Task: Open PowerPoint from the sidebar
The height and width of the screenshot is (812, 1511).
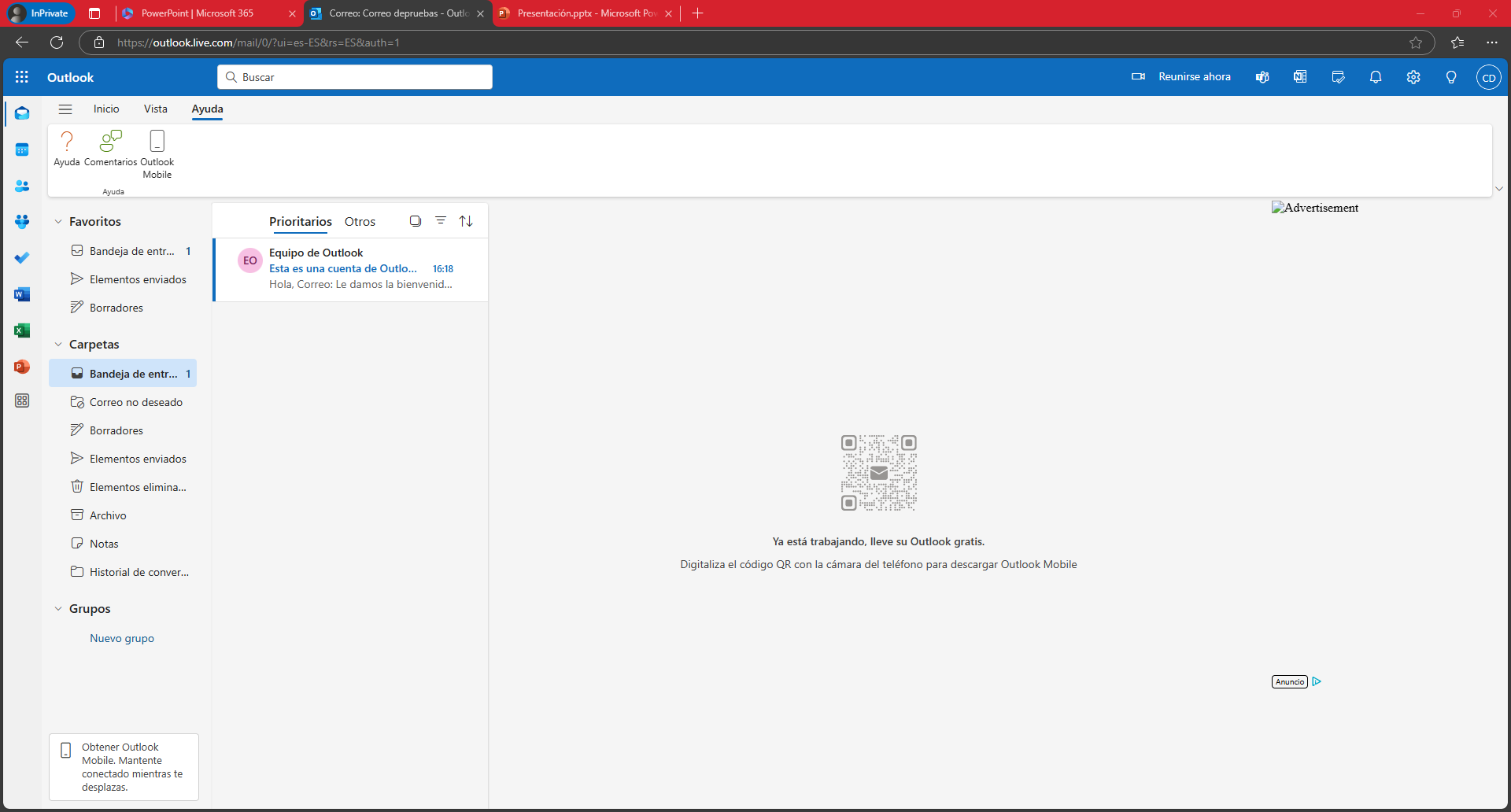Action: coord(22,367)
